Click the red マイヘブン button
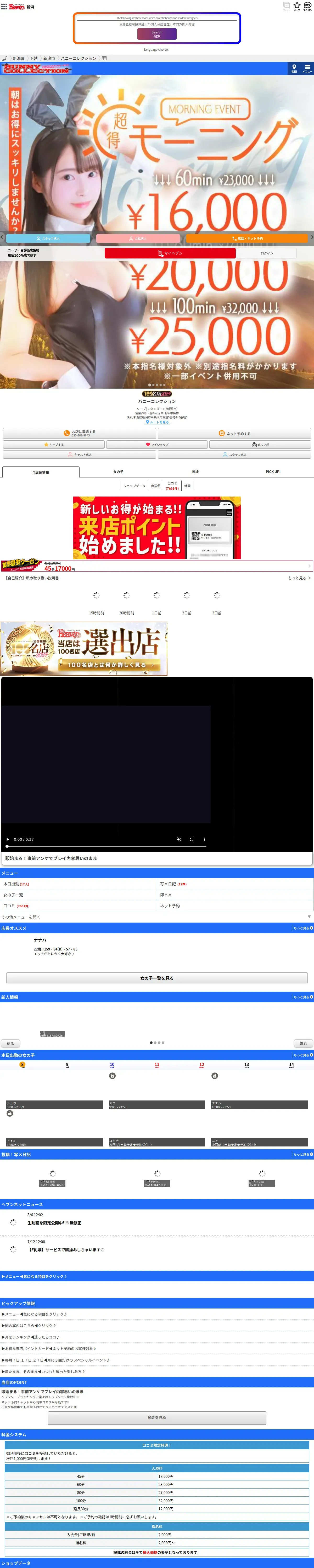Viewport: 314px width, 1568px height. (x=170, y=253)
